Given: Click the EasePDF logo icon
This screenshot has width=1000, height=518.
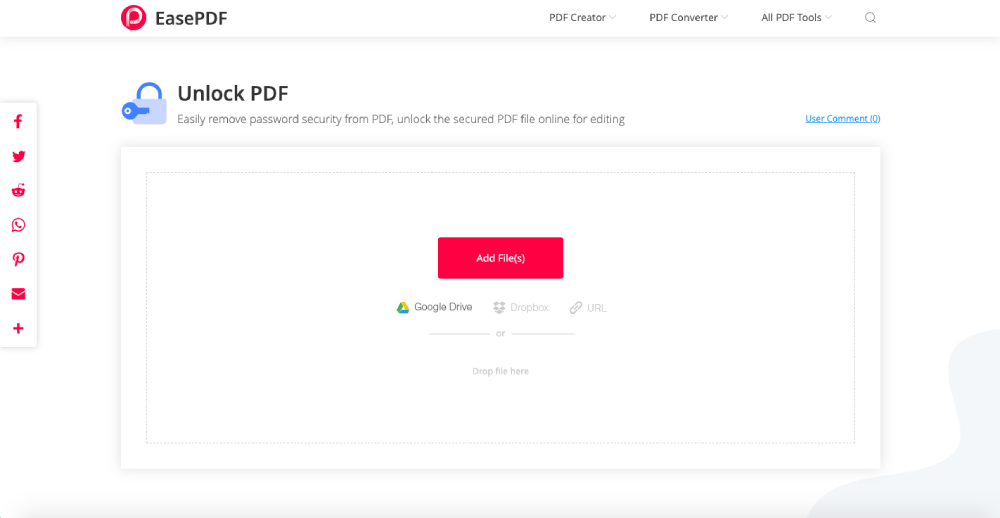Looking at the screenshot, I should tap(133, 18).
